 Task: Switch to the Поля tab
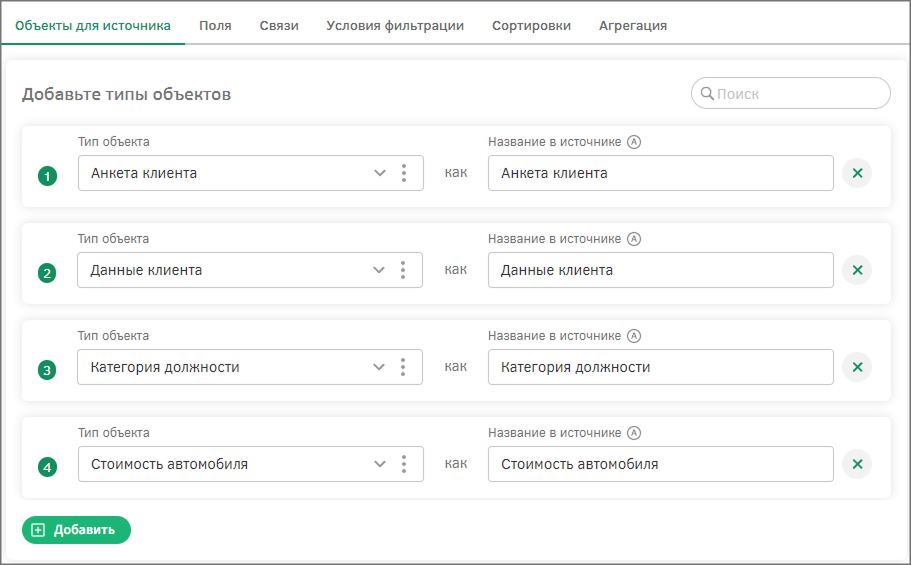pos(215,26)
